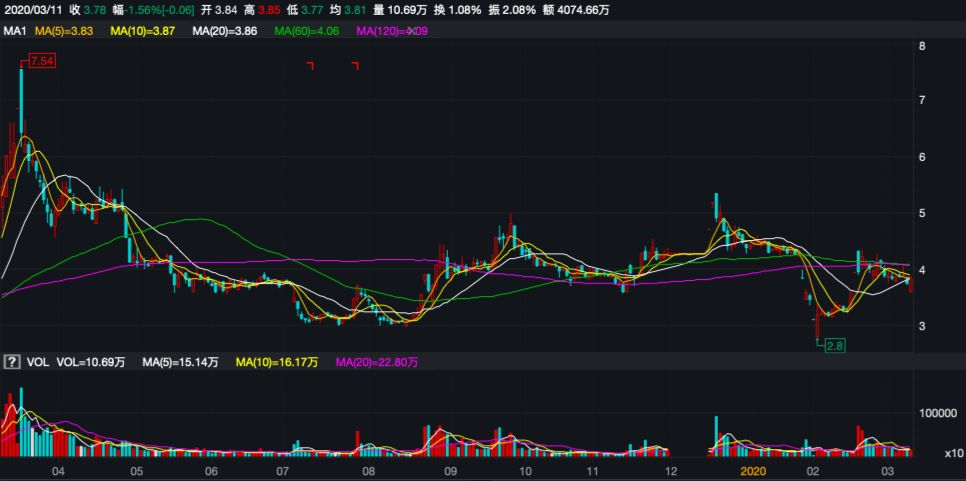
Task: Click the 12 month label on time axis
Action: click(x=671, y=470)
